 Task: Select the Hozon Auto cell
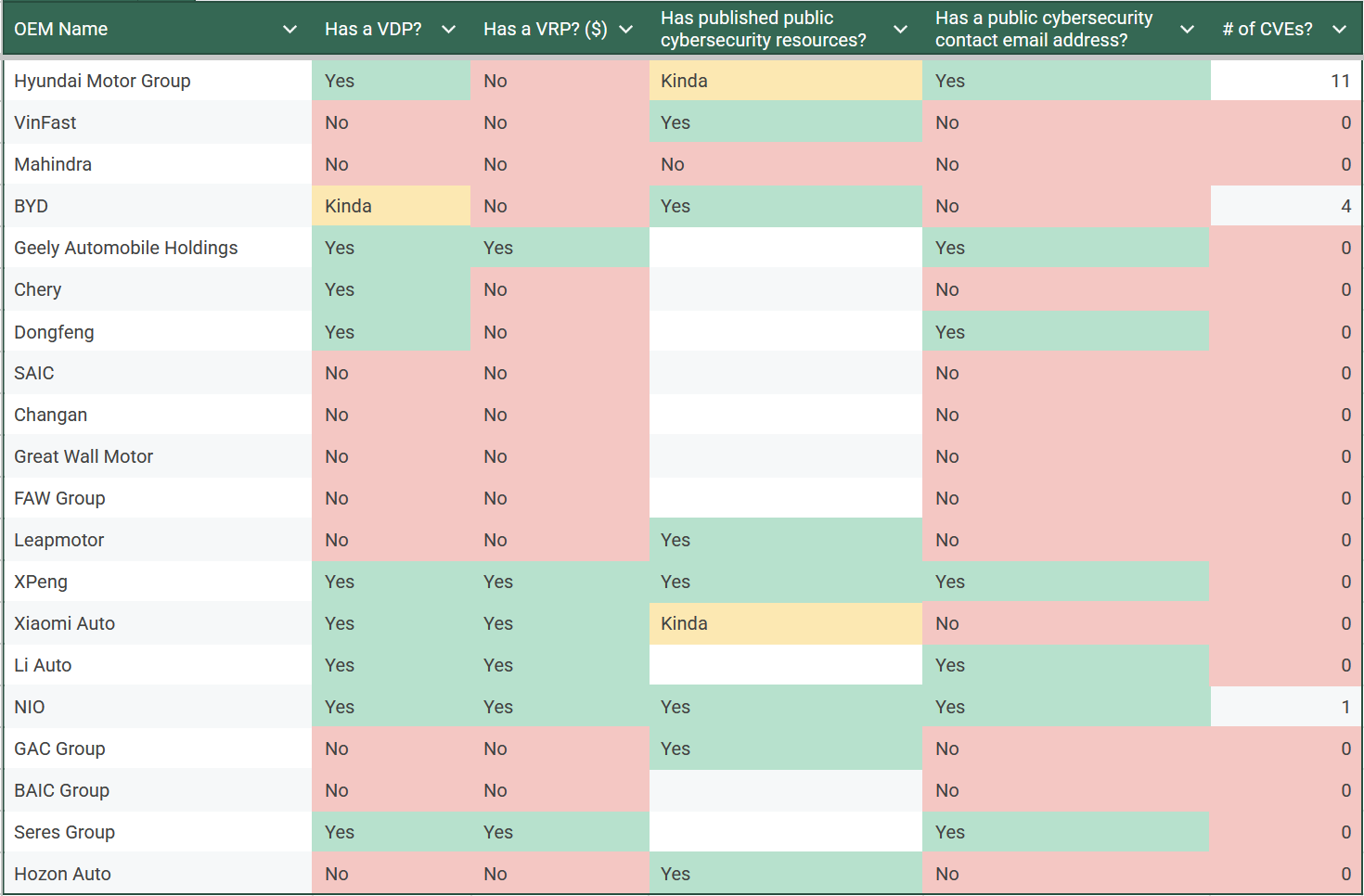(x=158, y=874)
